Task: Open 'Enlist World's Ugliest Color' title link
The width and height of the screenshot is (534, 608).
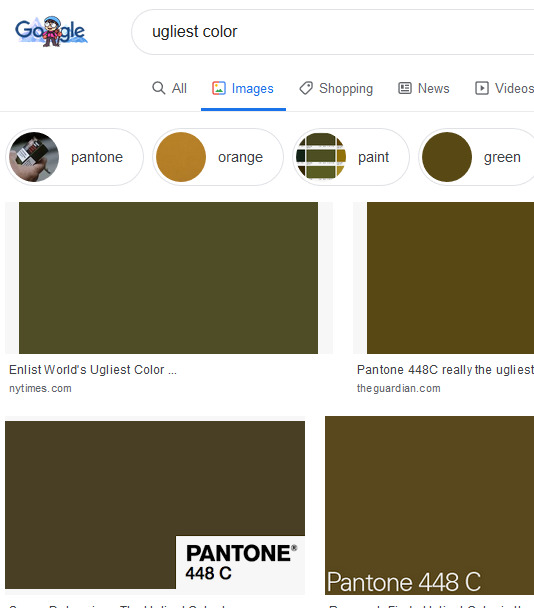Action: tap(93, 370)
